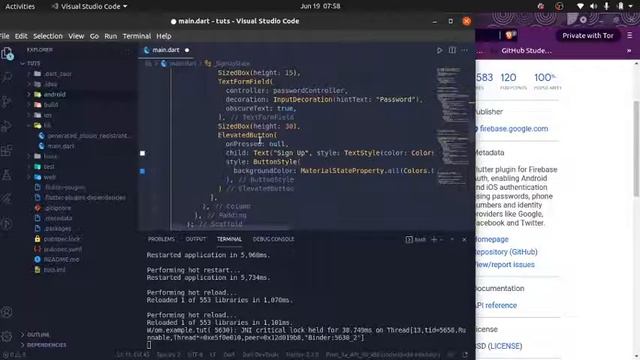This screenshot has width=640, height=360.
Task: Open the Source Control view in the activity bar
Action: pos(7,102)
